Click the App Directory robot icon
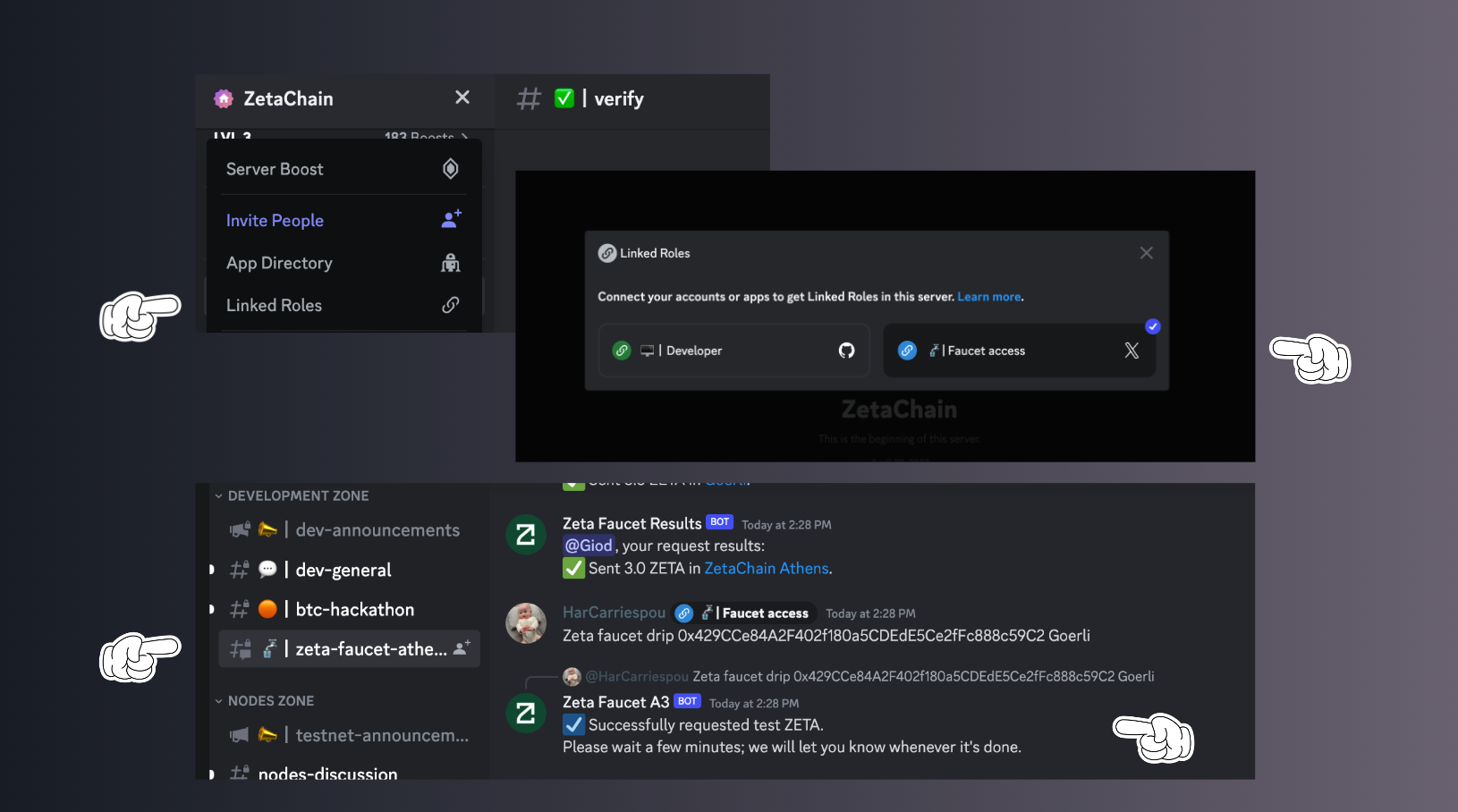 click(x=451, y=263)
